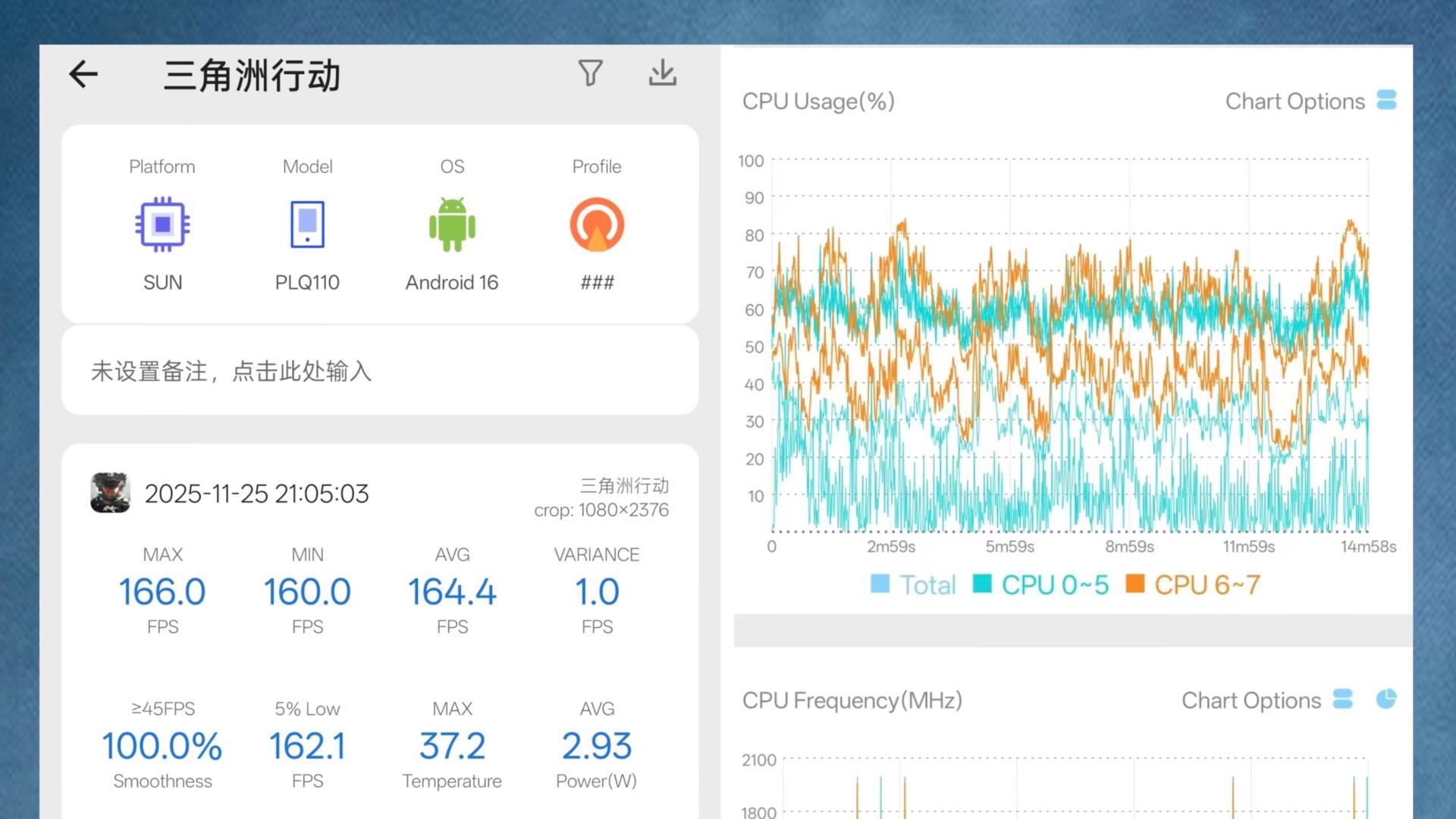
Task: Toggle the CPU 0~5 legend series
Action: 1054,585
